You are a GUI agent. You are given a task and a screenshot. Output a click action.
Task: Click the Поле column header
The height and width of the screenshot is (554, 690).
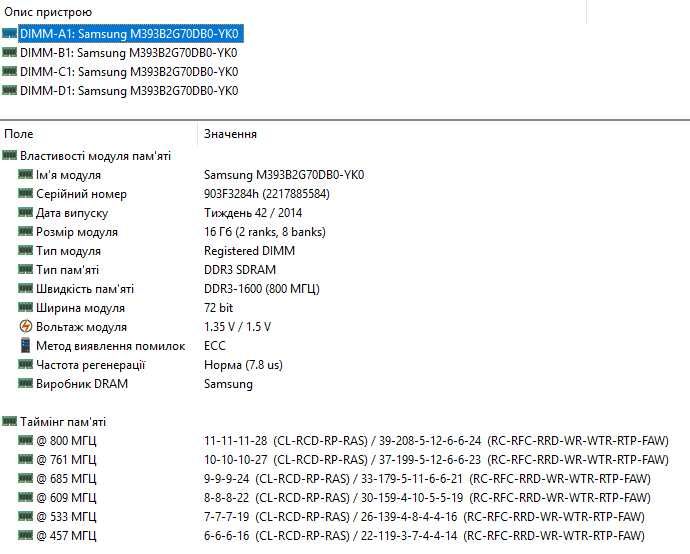[x=18, y=134]
